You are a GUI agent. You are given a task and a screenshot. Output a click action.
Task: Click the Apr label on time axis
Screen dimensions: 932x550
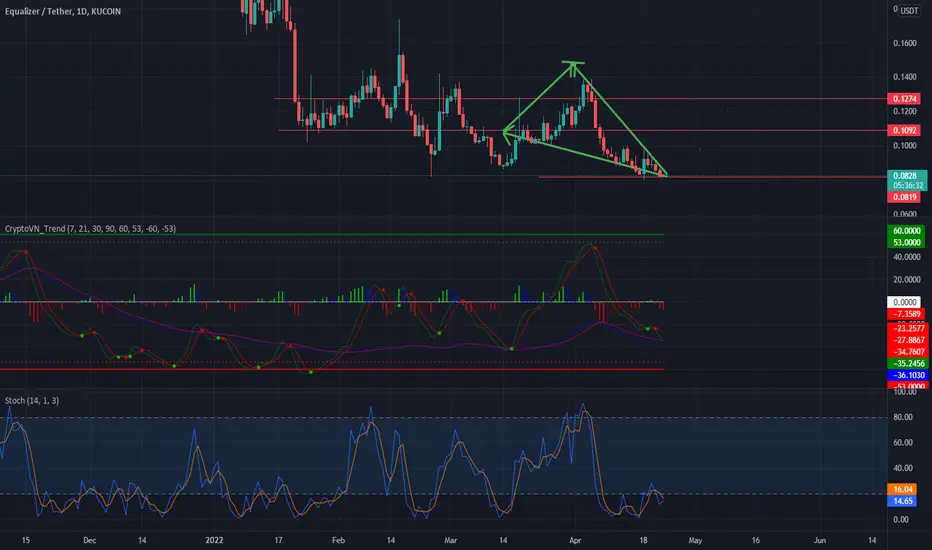(575, 540)
